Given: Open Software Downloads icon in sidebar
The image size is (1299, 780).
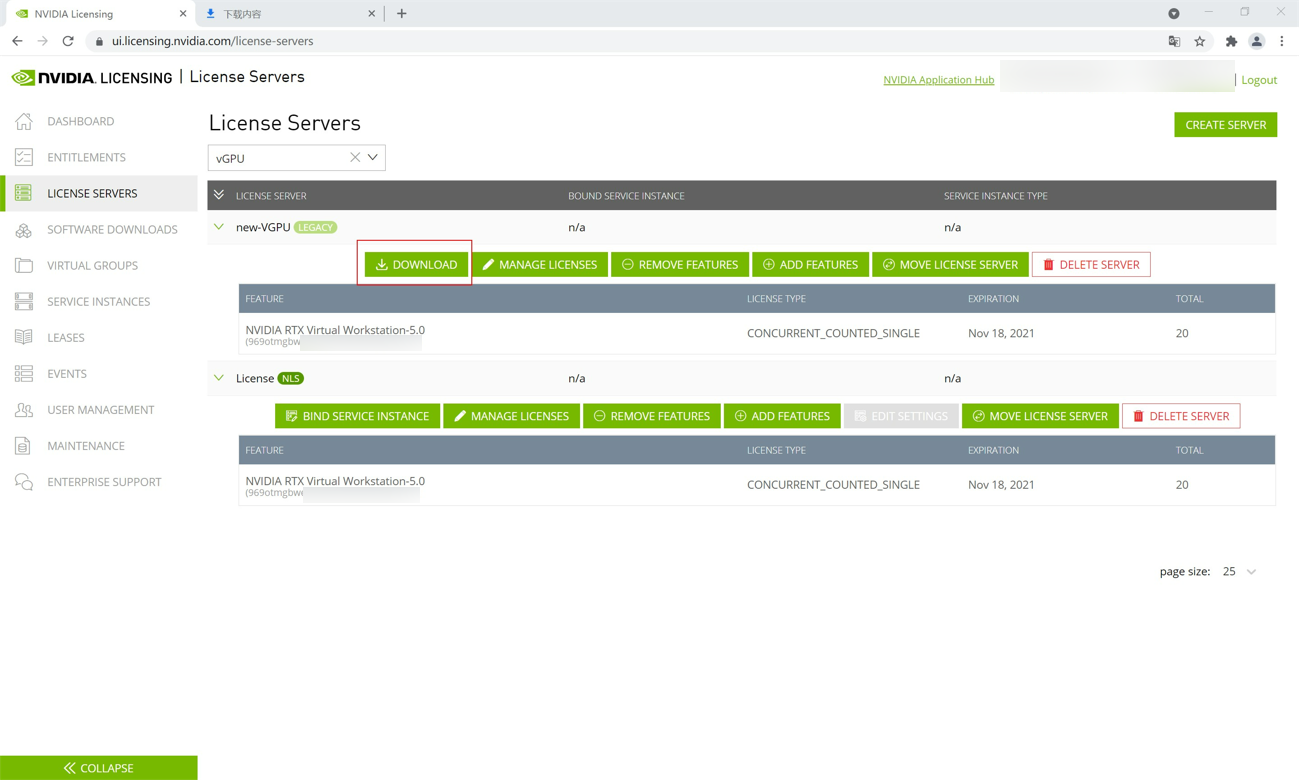Looking at the screenshot, I should (24, 229).
